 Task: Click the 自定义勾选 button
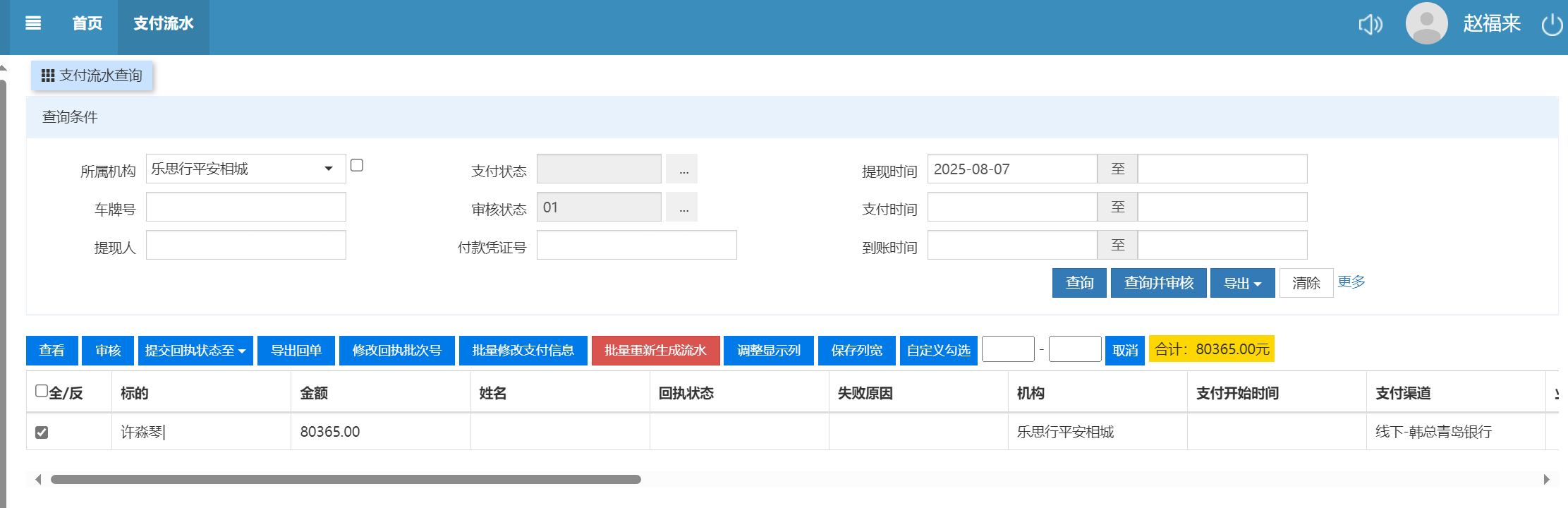(x=939, y=351)
